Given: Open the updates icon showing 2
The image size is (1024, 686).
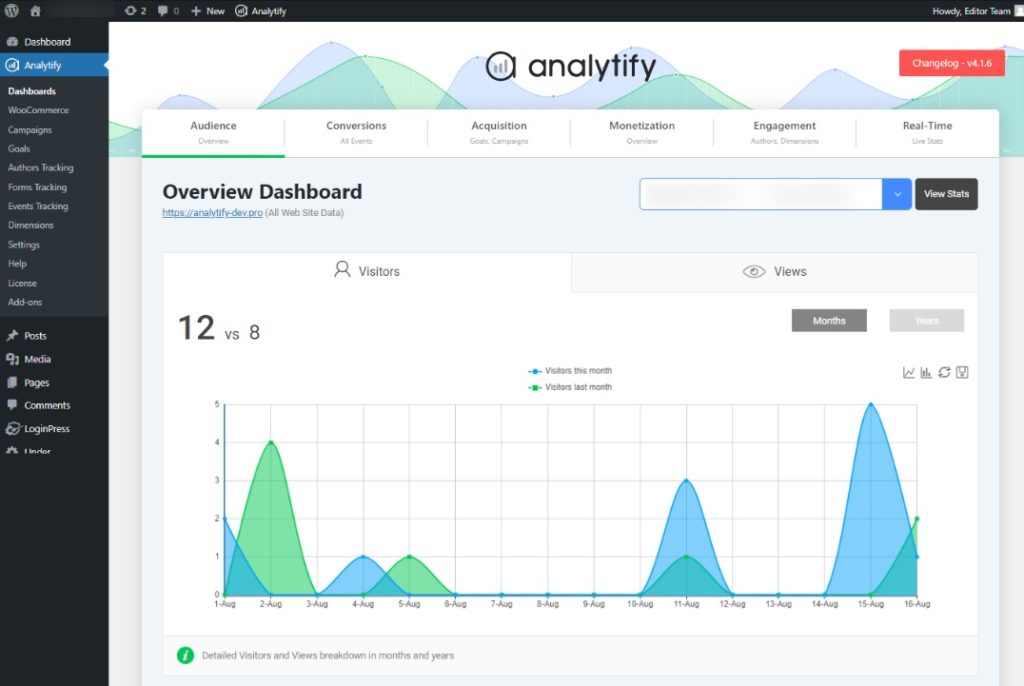Looking at the screenshot, I should tap(135, 10).
